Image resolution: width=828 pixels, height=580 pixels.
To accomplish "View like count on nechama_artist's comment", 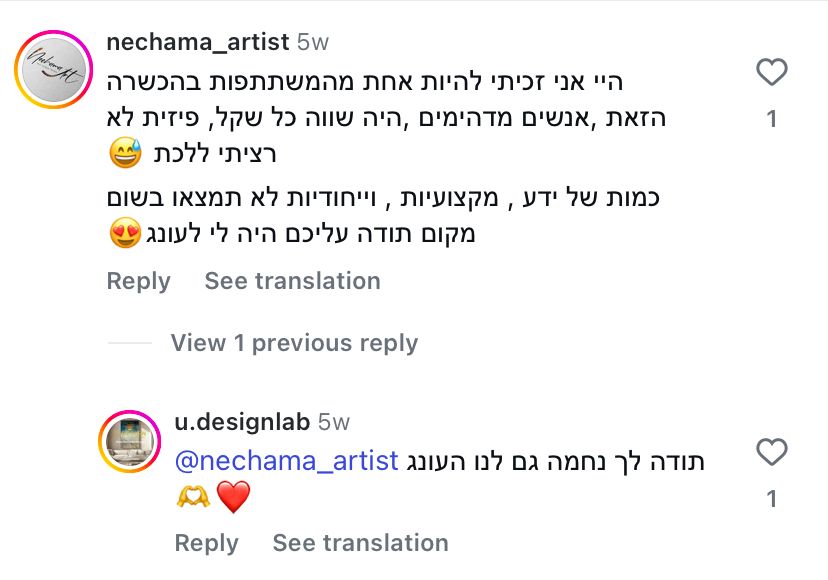I will pos(771,119).
